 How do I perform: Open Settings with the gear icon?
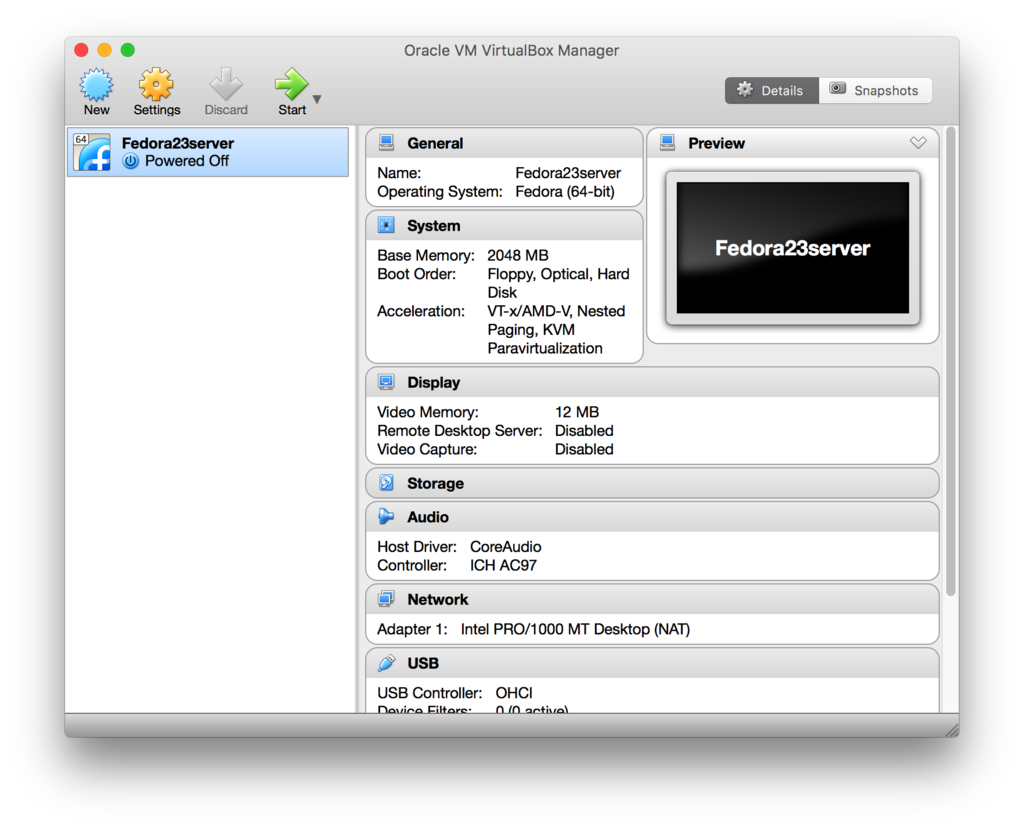pyautogui.click(x=156, y=85)
